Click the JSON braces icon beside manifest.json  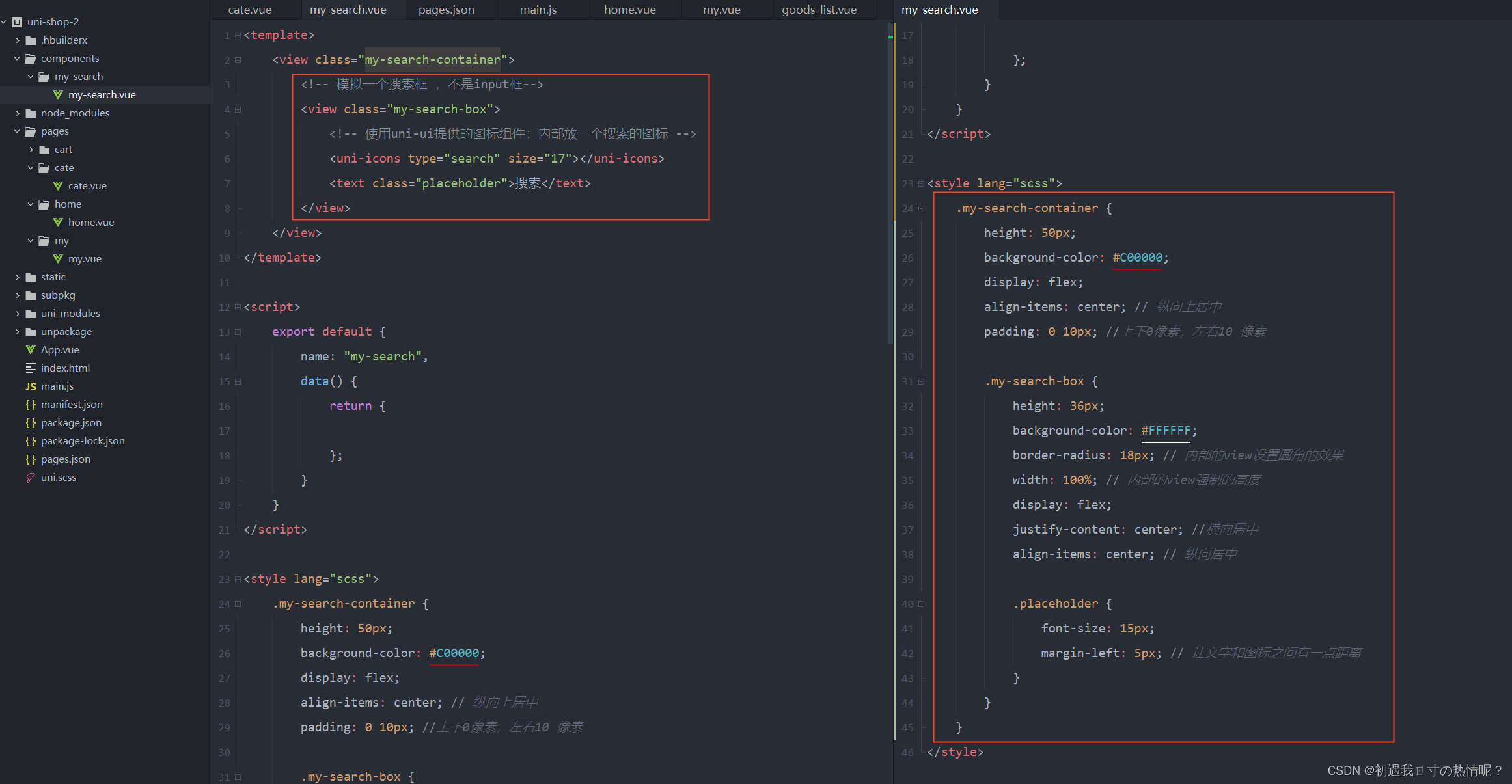(31, 404)
